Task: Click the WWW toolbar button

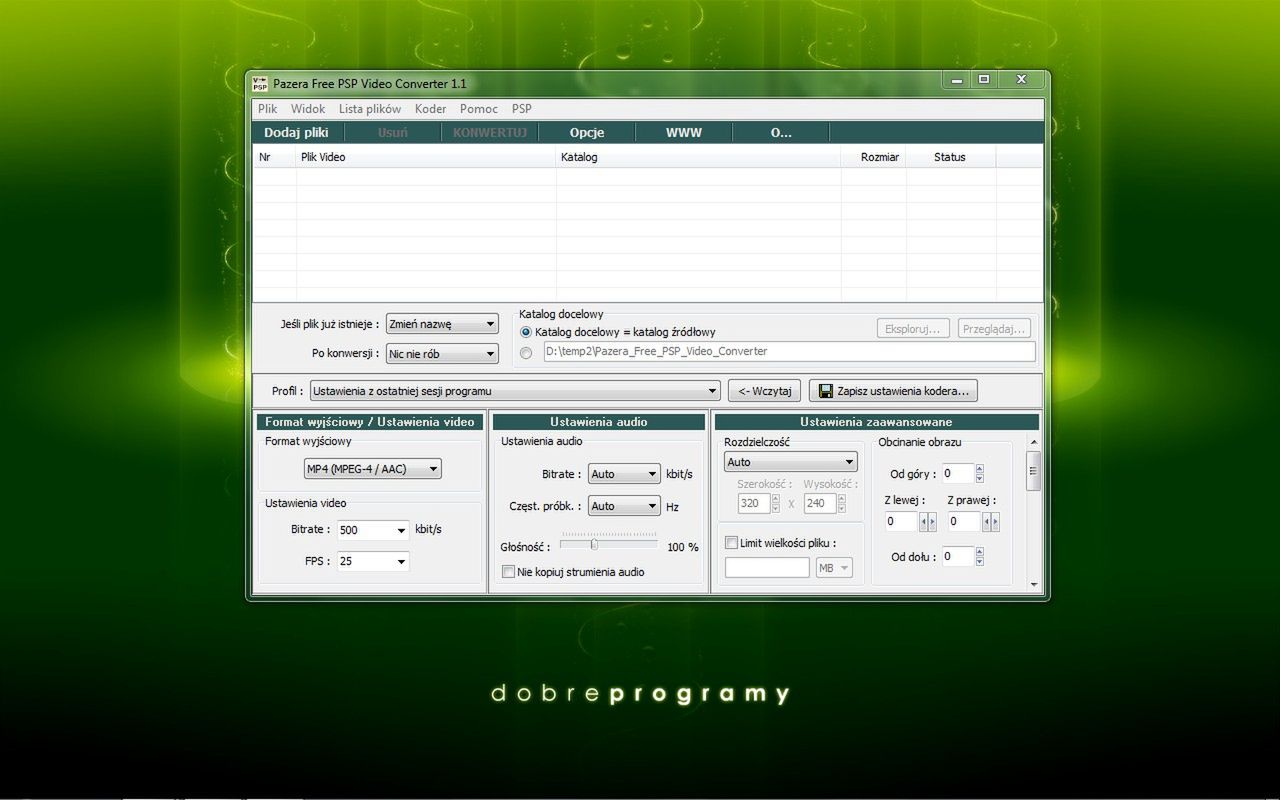Action: [x=684, y=132]
